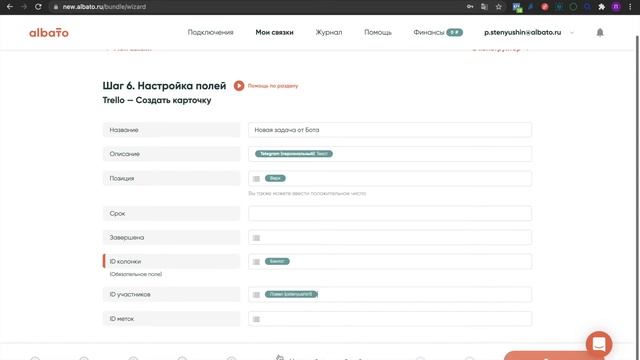Select the member tag in ID участников field
This screenshot has width=640, height=360.
coord(291,294)
